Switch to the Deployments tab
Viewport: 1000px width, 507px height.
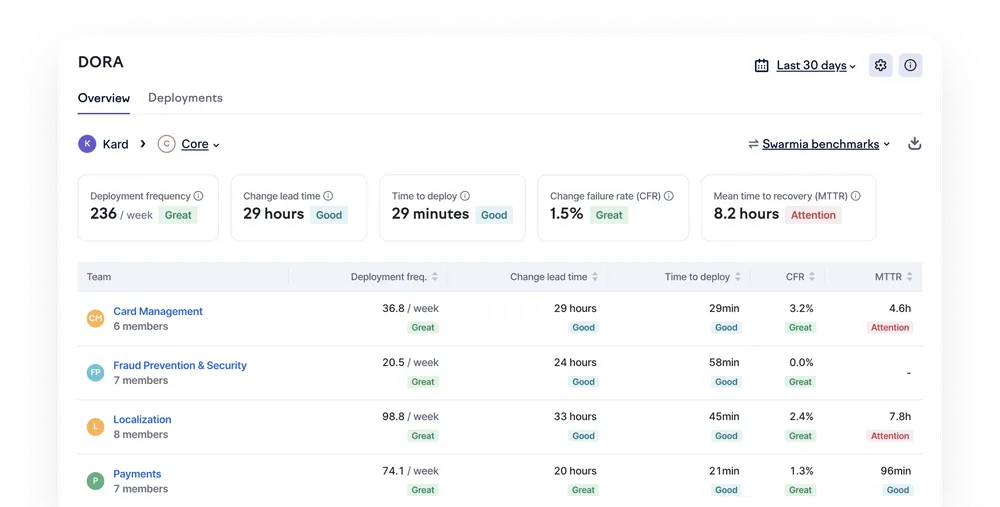[185, 98]
